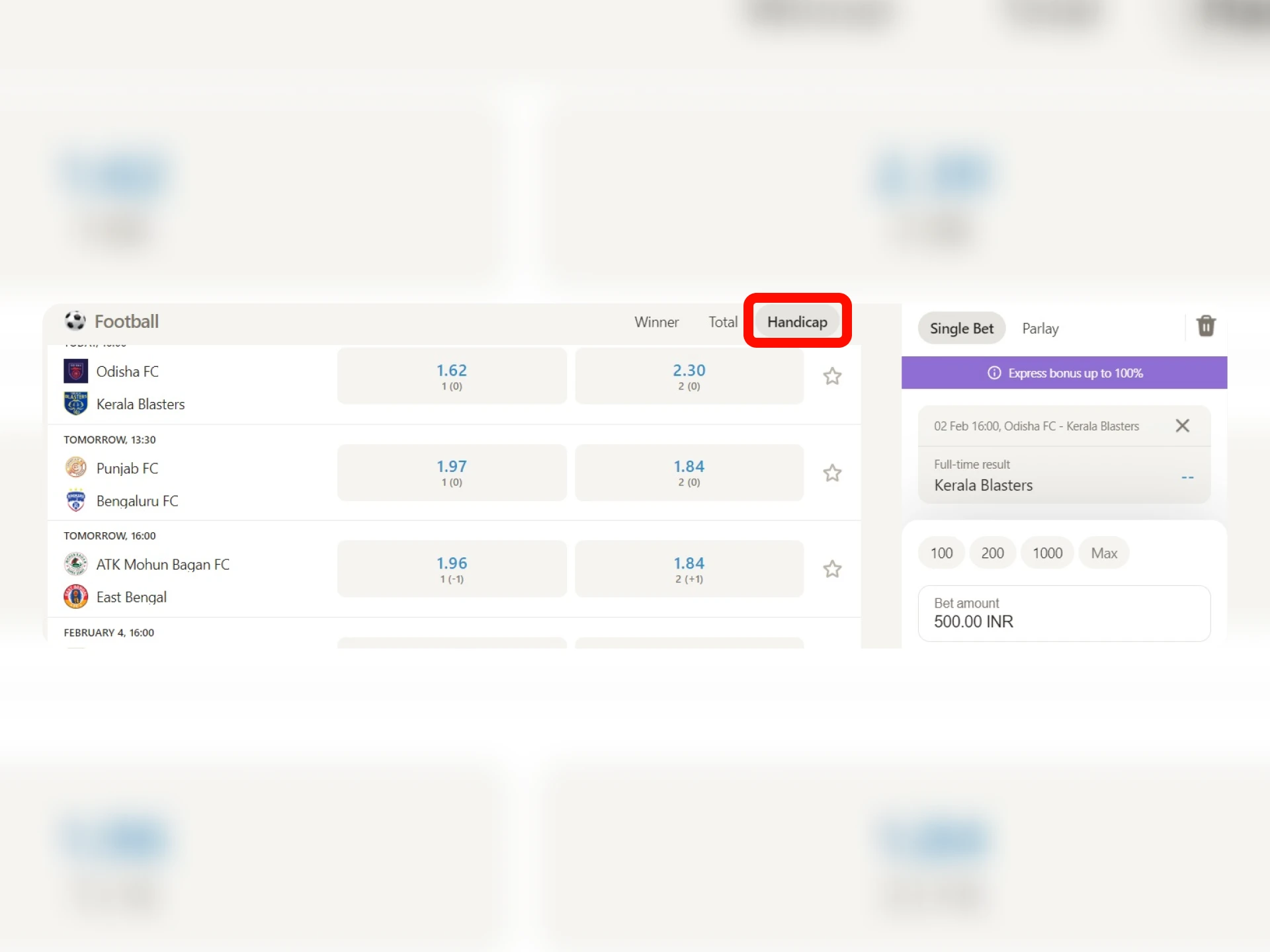This screenshot has width=1270, height=952.
Task: Toggle favourite star for Odisha vs Kerala
Action: coord(832,377)
